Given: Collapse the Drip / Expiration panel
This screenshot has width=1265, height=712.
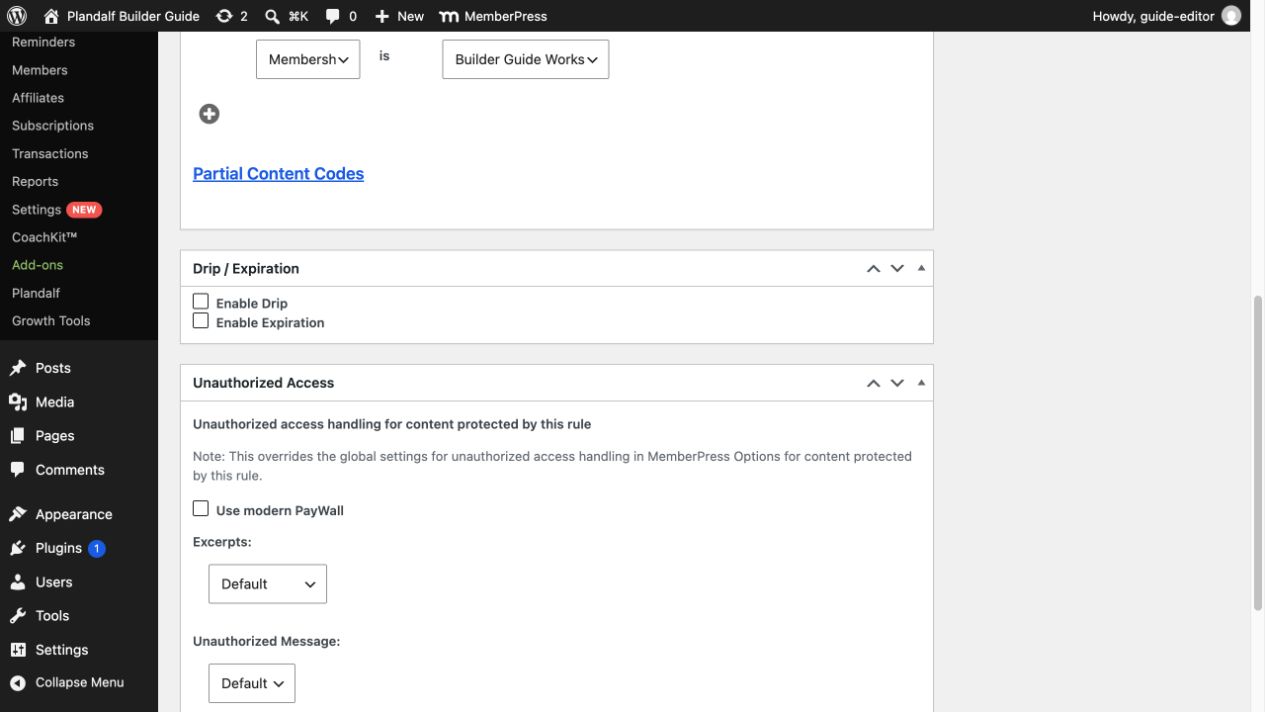Looking at the screenshot, I should pyautogui.click(x=921, y=269).
